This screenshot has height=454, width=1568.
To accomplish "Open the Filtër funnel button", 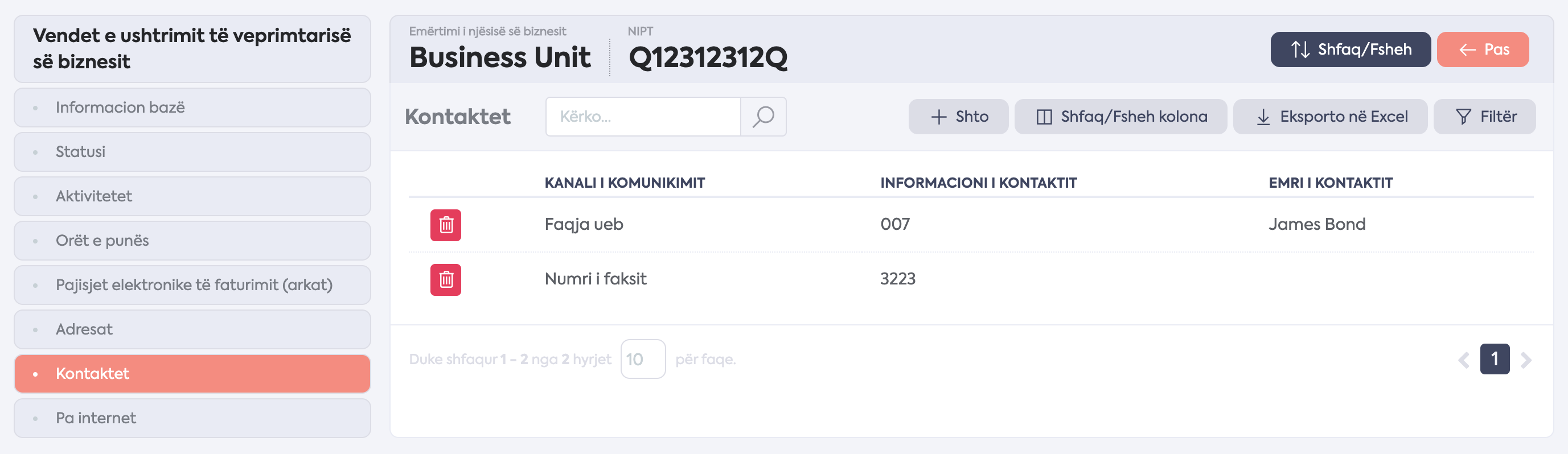I will pos(1485,116).
